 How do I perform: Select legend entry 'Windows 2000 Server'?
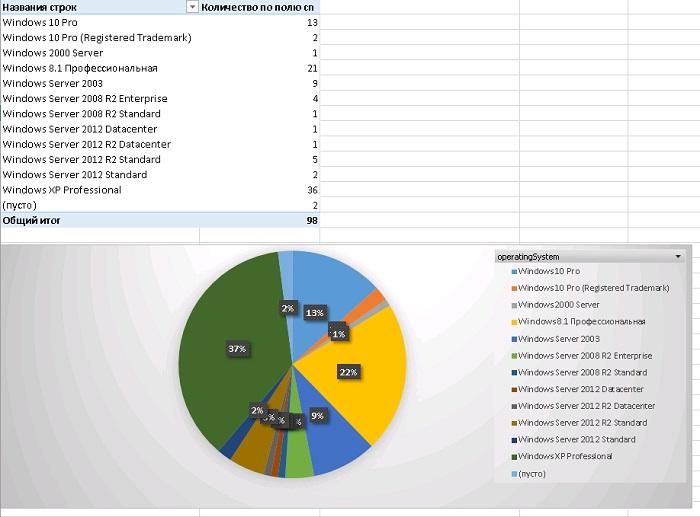tap(558, 305)
